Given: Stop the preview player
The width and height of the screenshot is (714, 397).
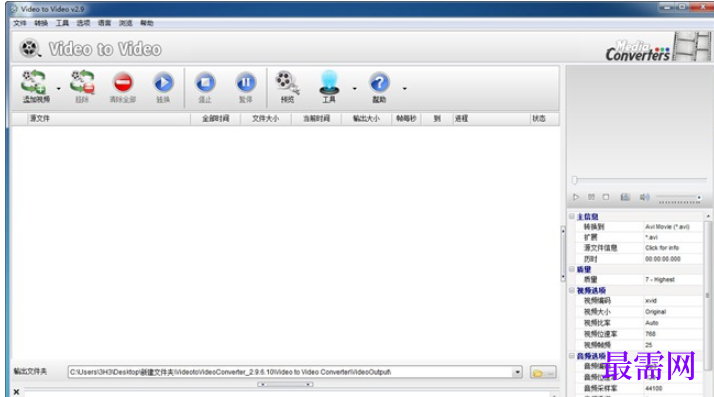Looking at the screenshot, I should [x=606, y=197].
